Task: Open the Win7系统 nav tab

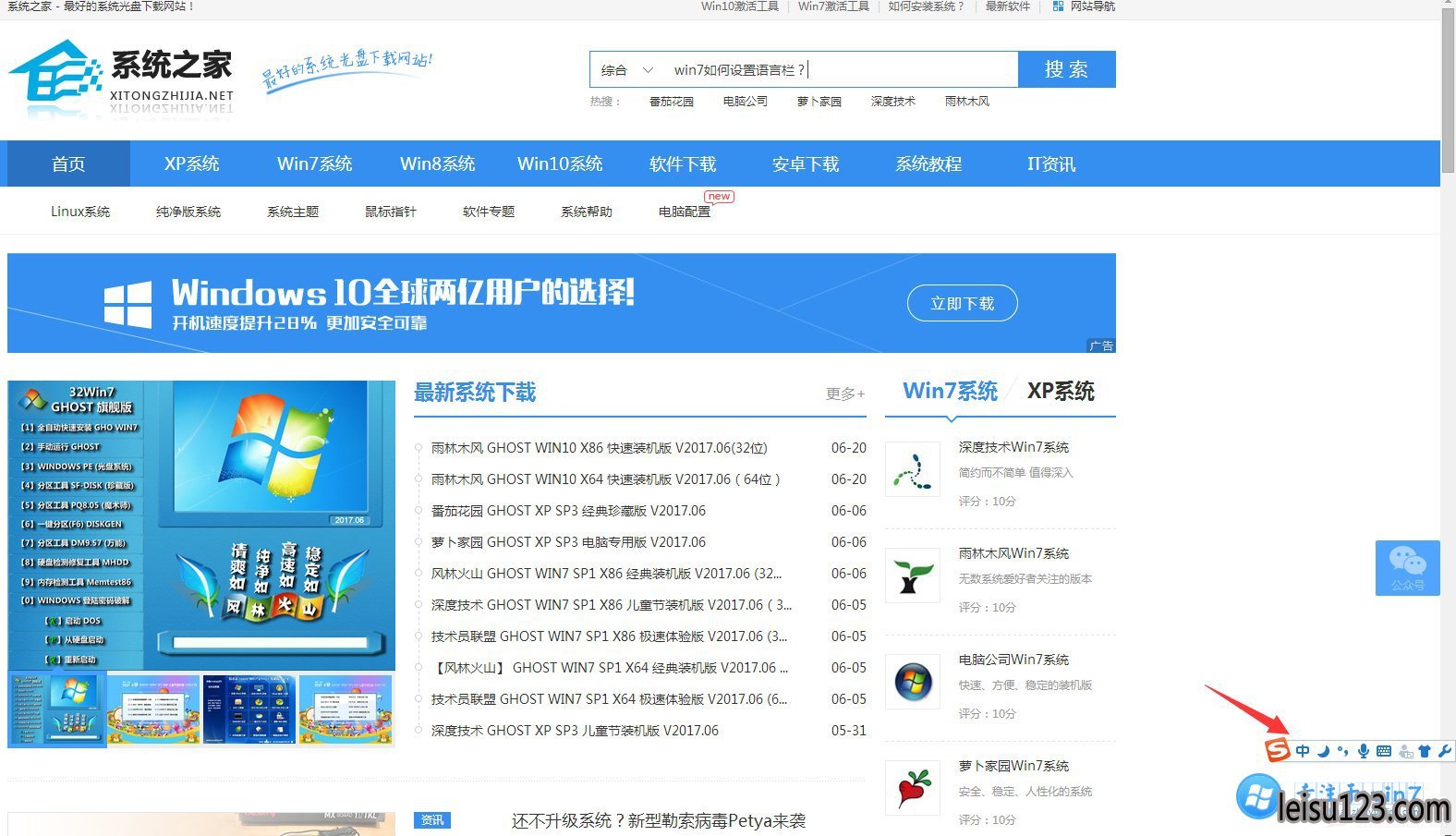Action: 314,164
